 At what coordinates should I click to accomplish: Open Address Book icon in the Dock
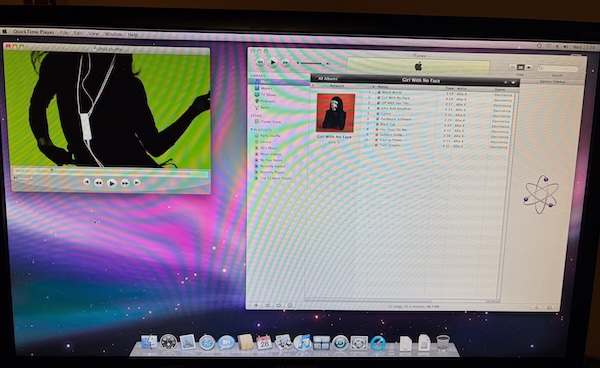tap(245, 342)
